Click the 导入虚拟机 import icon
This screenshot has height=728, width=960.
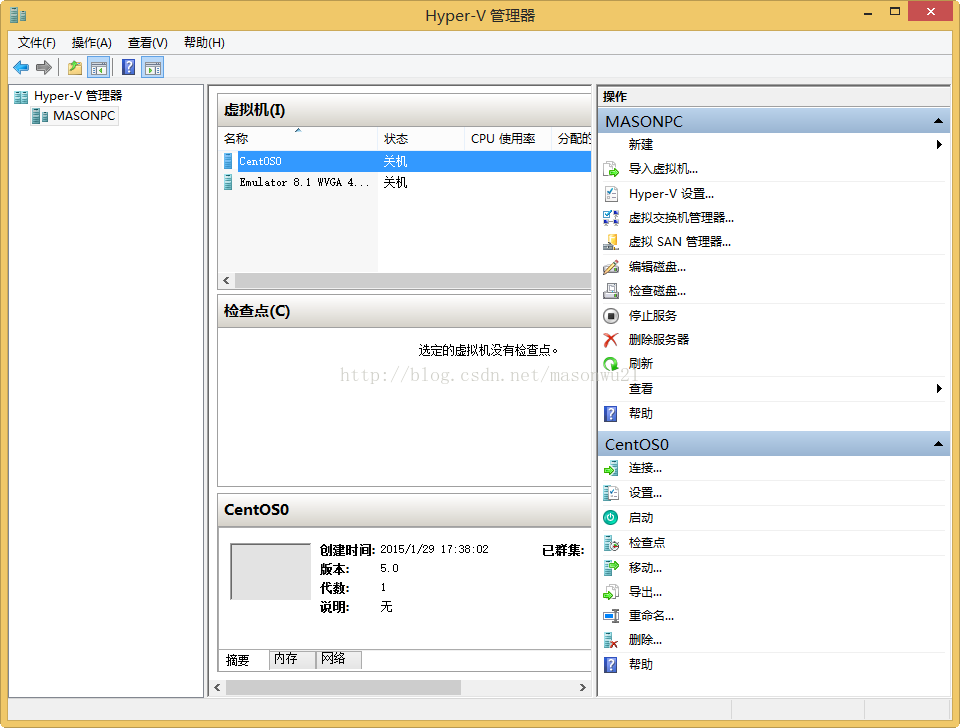point(611,169)
